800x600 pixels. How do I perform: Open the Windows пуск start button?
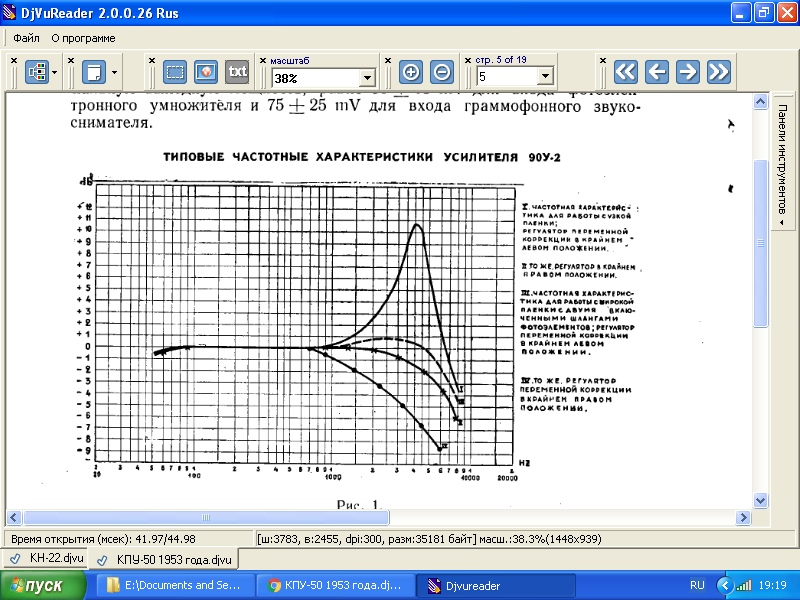coord(43,585)
